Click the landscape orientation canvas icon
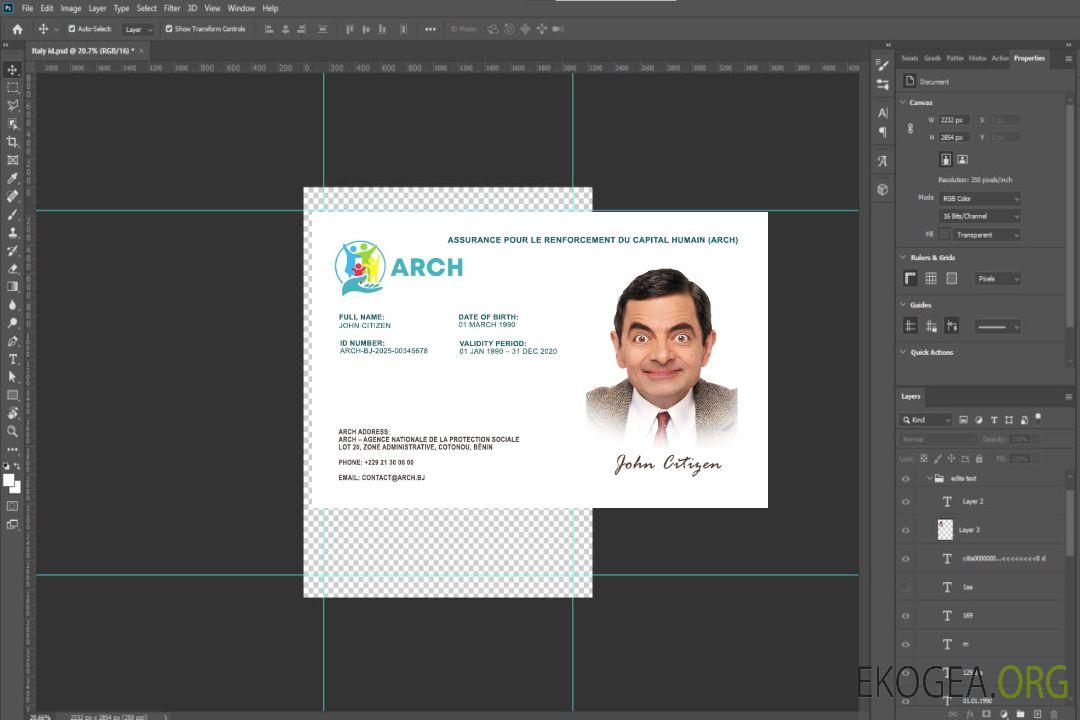 tap(962, 159)
